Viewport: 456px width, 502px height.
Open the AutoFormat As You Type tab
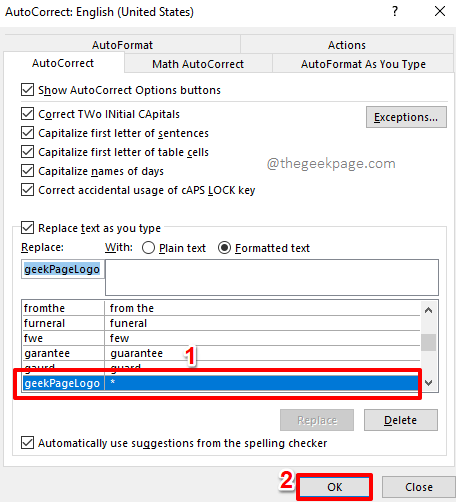click(x=363, y=64)
